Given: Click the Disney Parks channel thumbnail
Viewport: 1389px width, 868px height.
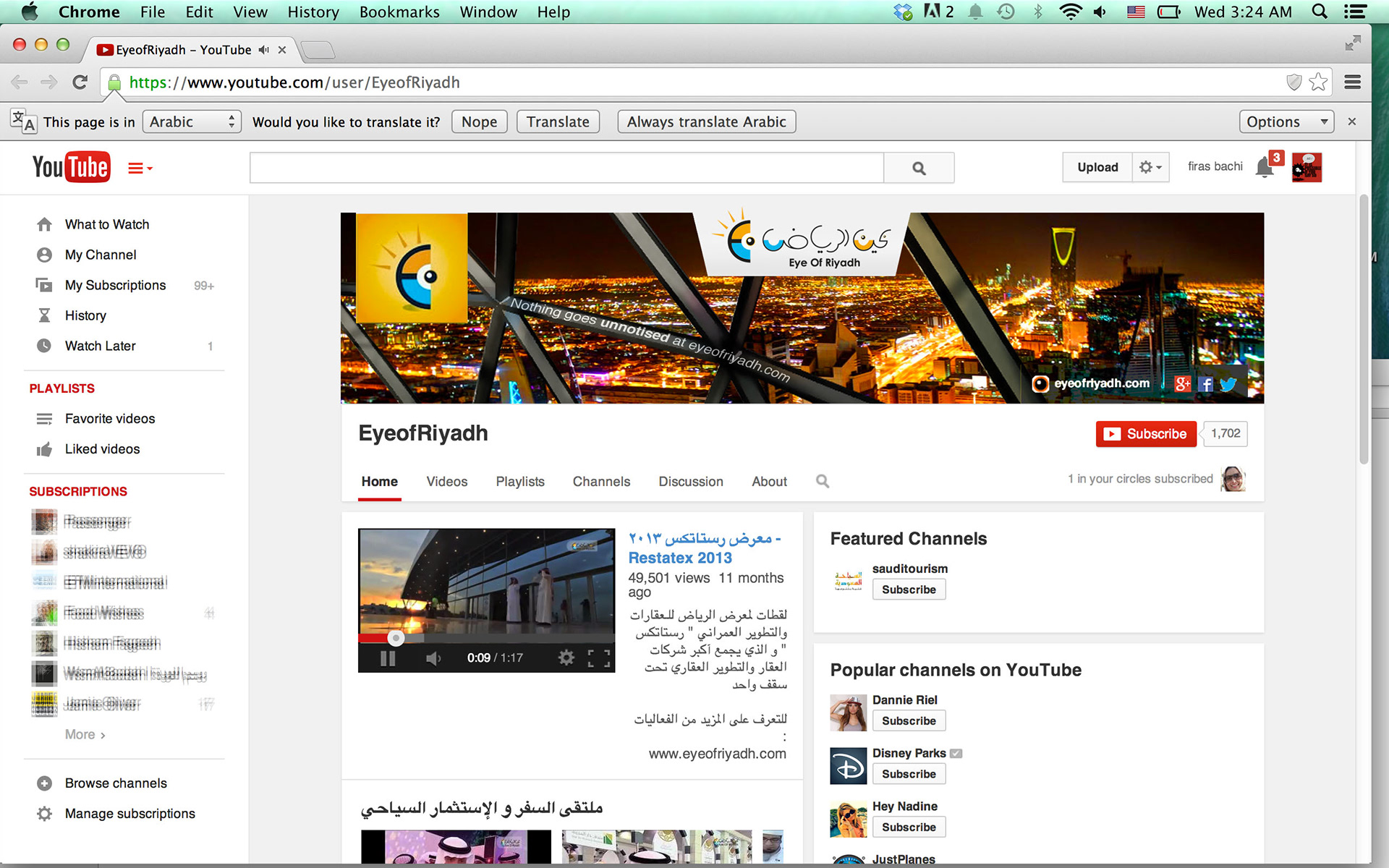Looking at the screenshot, I should tap(848, 766).
